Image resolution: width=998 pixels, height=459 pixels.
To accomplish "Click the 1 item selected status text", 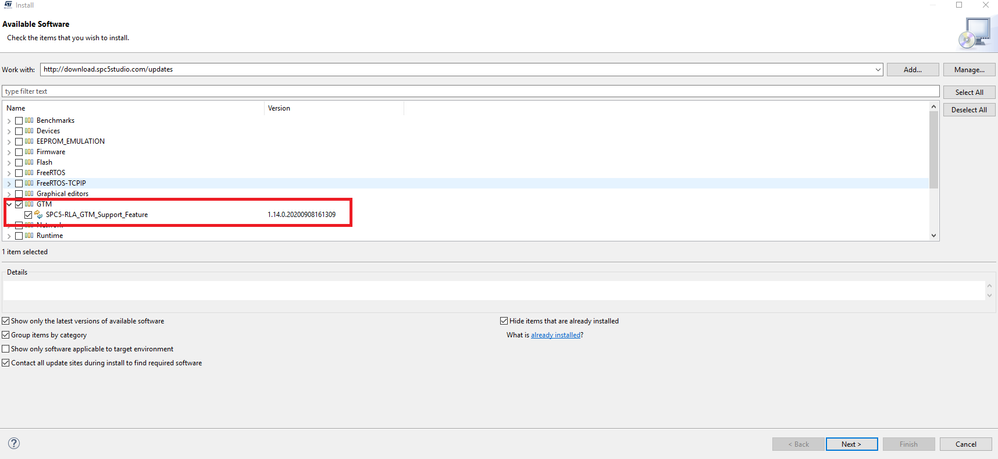I will (25, 251).
